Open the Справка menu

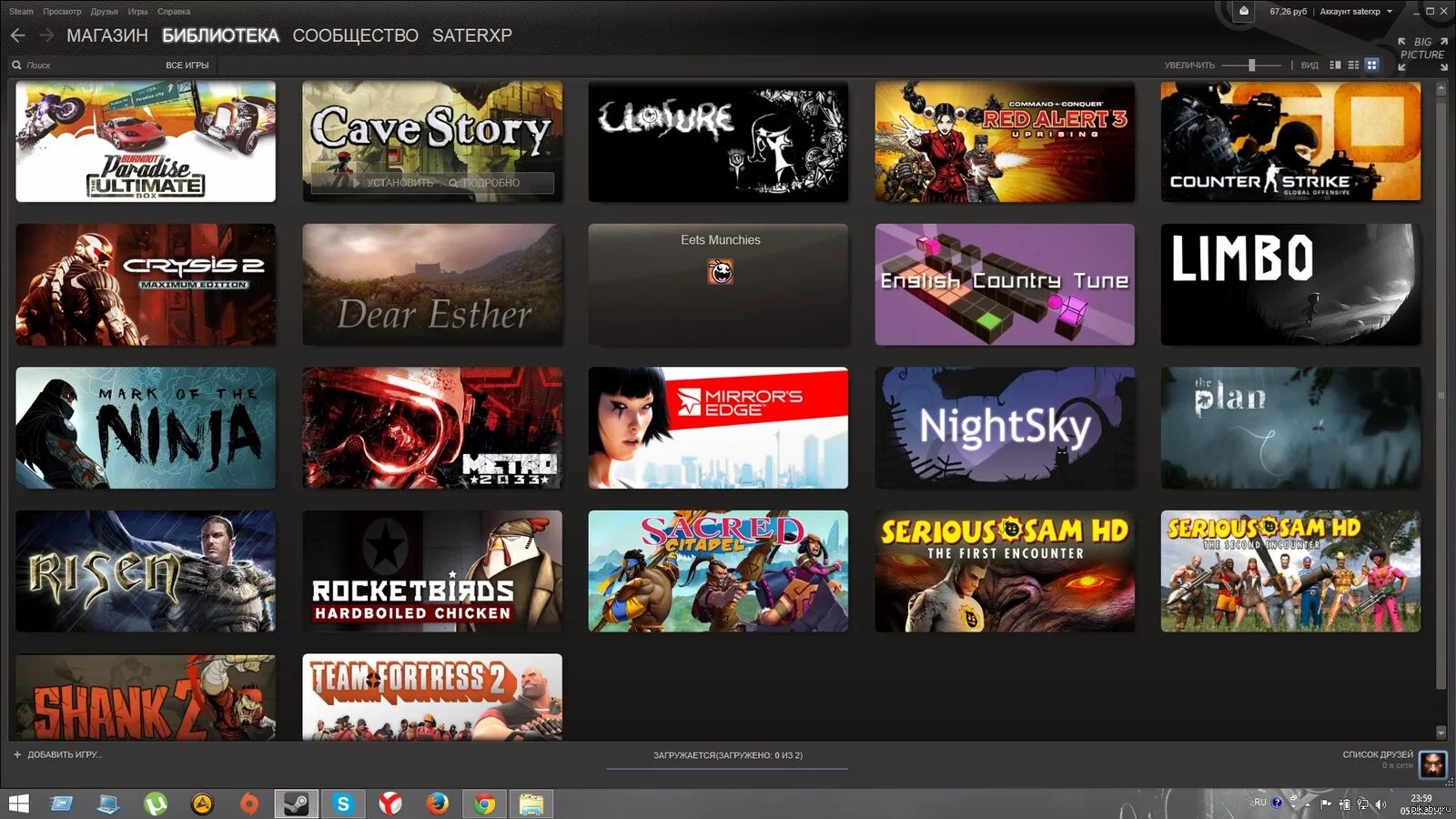click(x=174, y=12)
